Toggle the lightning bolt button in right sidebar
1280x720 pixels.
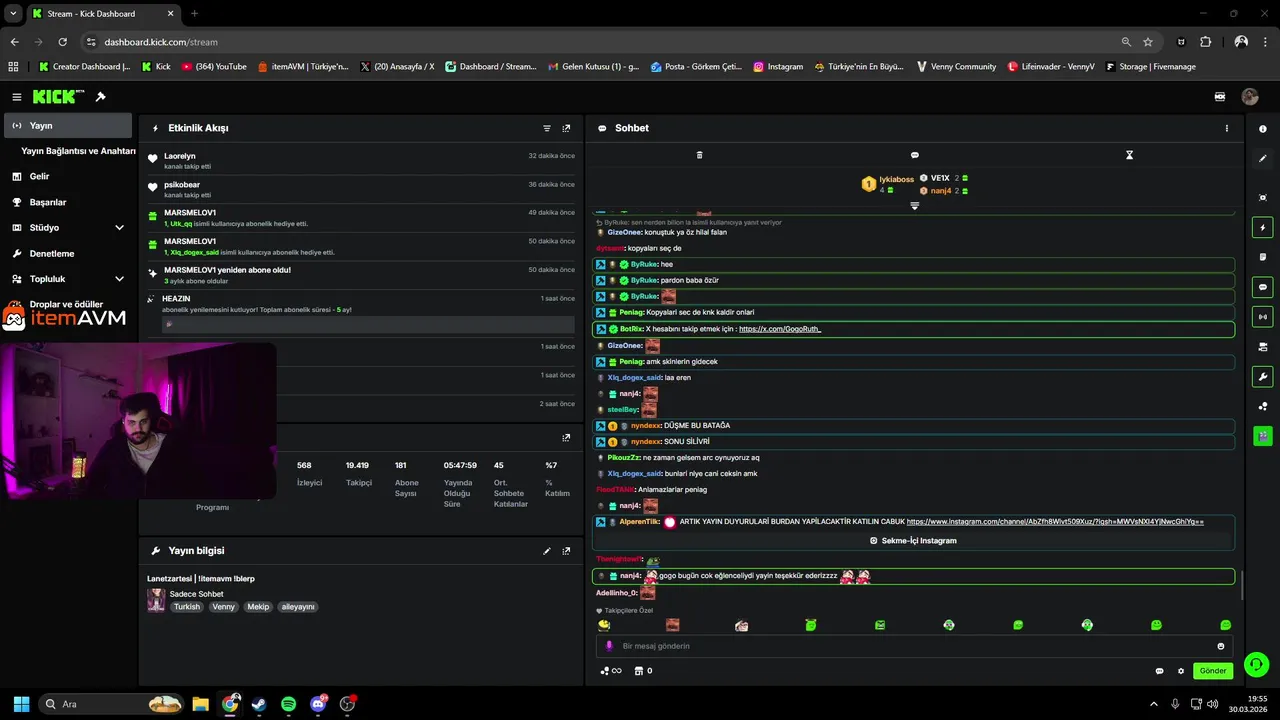pyautogui.click(x=1263, y=228)
